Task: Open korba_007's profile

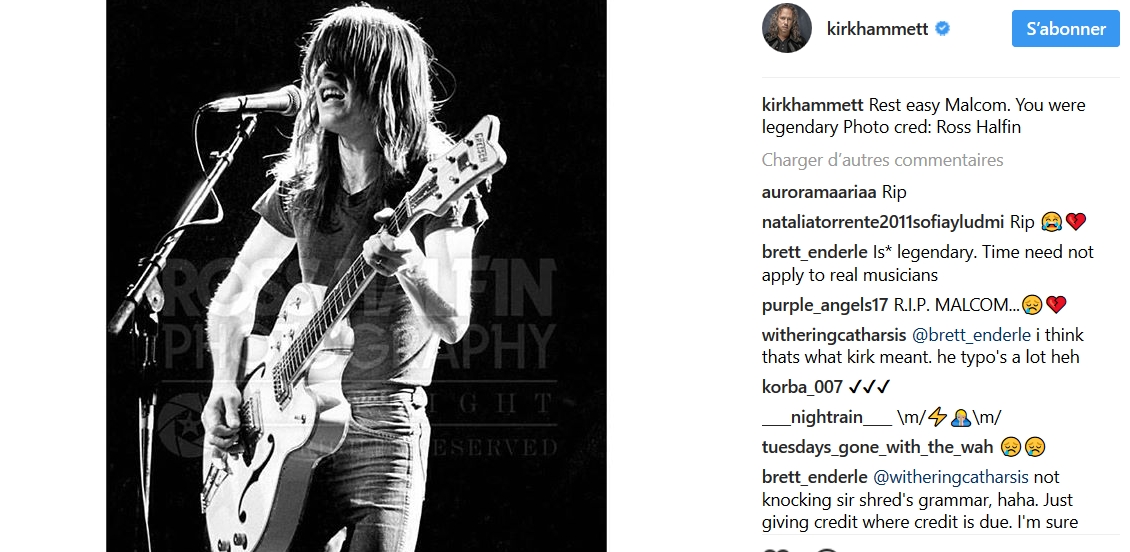Action: click(802, 387)
